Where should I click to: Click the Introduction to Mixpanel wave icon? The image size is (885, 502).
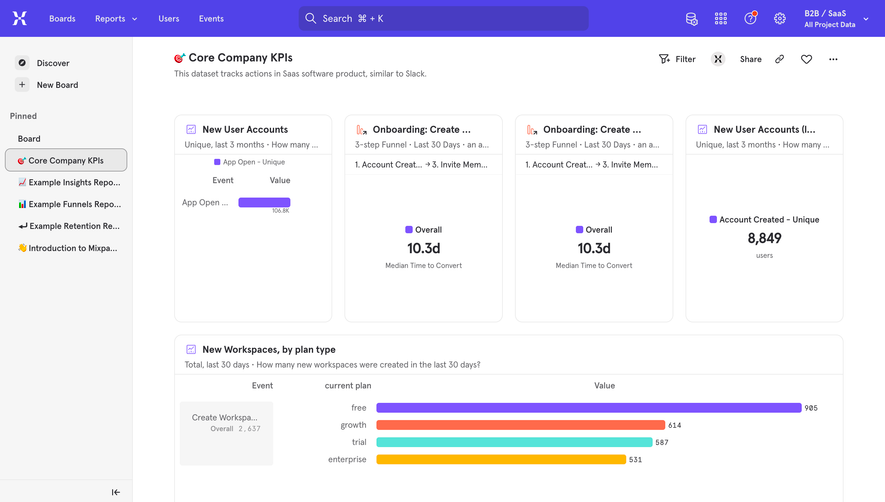(22, 248)
